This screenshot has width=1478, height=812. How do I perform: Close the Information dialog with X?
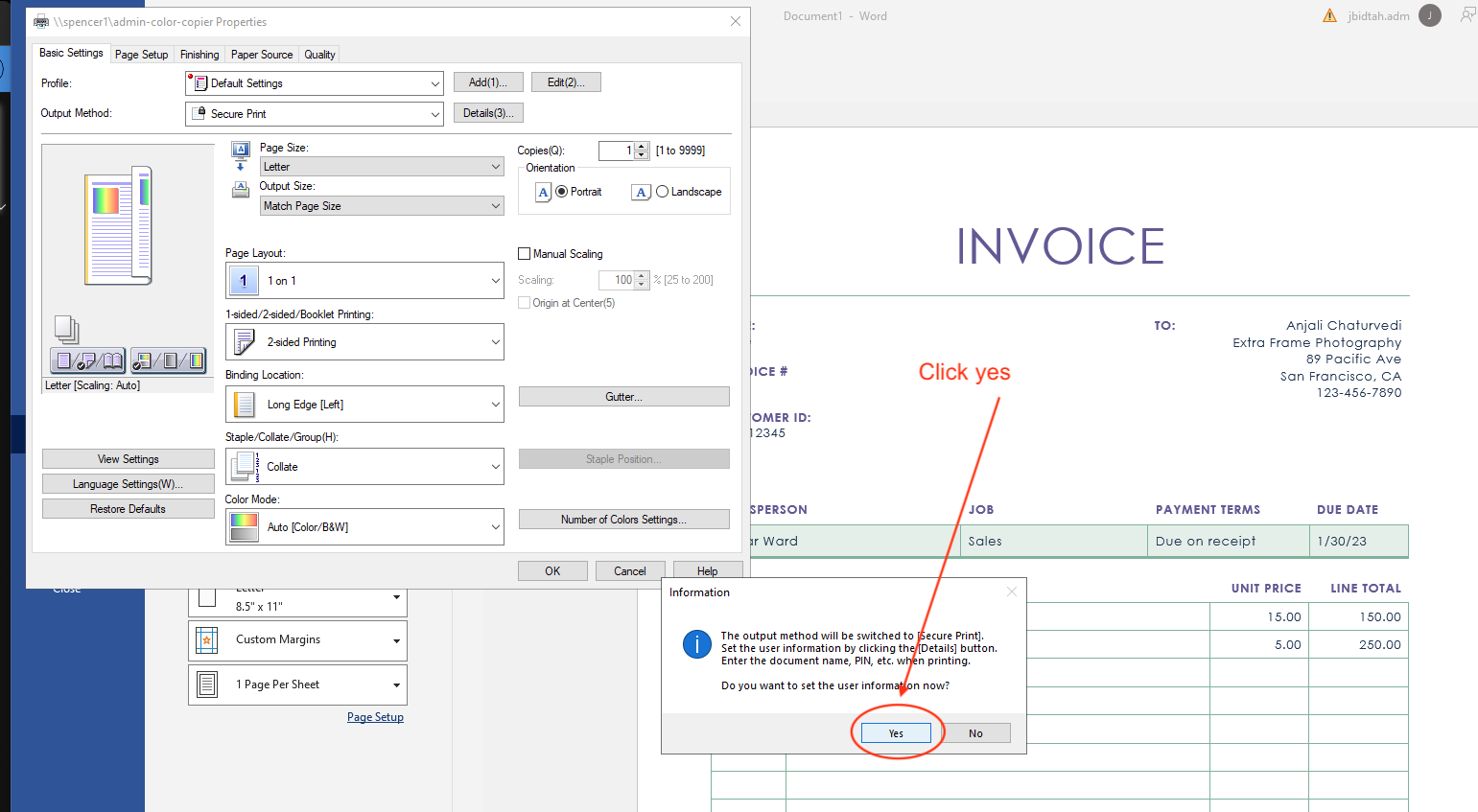pos(1011,592)
